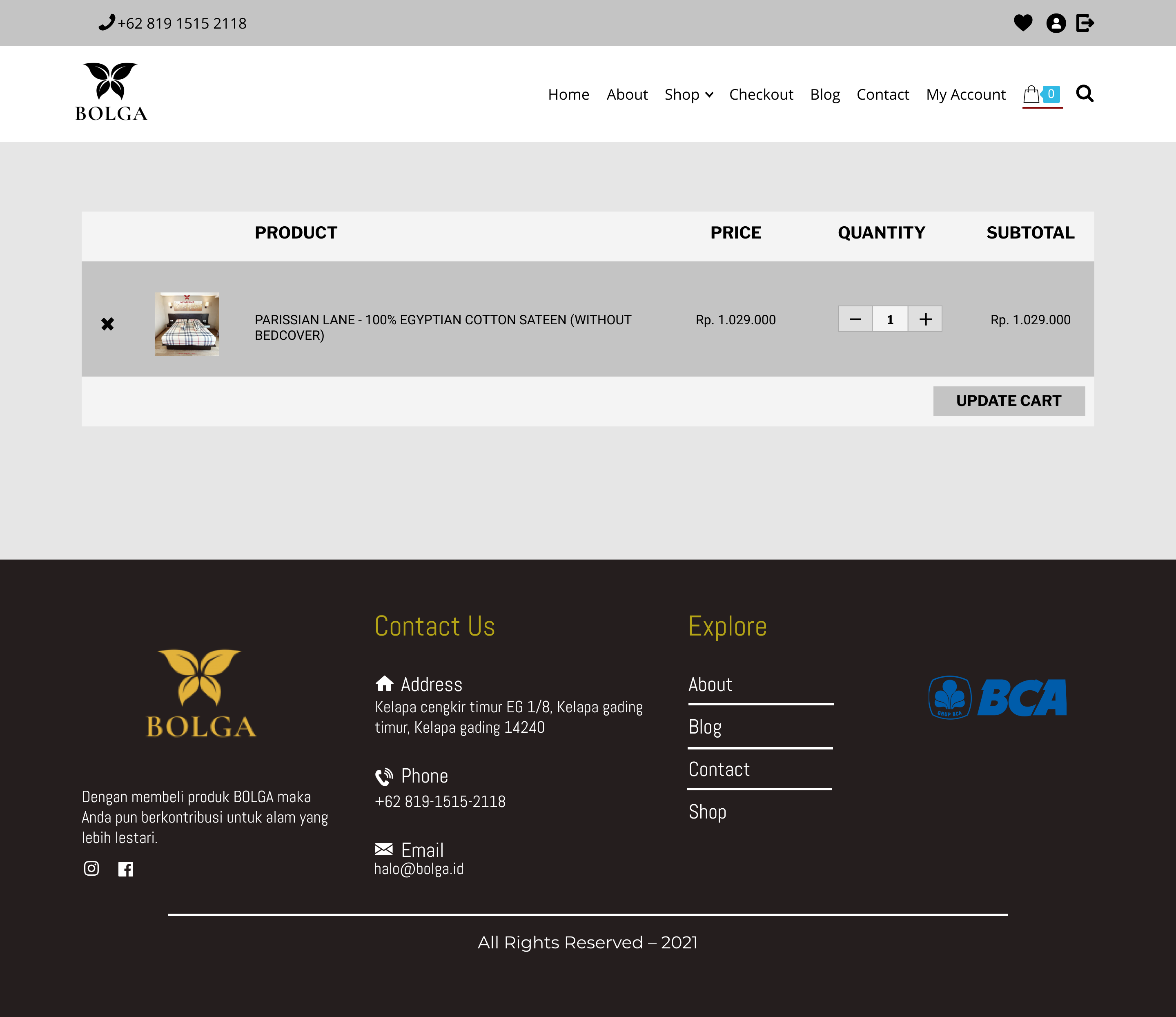
Task: Click the phone icon in the top bar
Action: pos(107,23)
